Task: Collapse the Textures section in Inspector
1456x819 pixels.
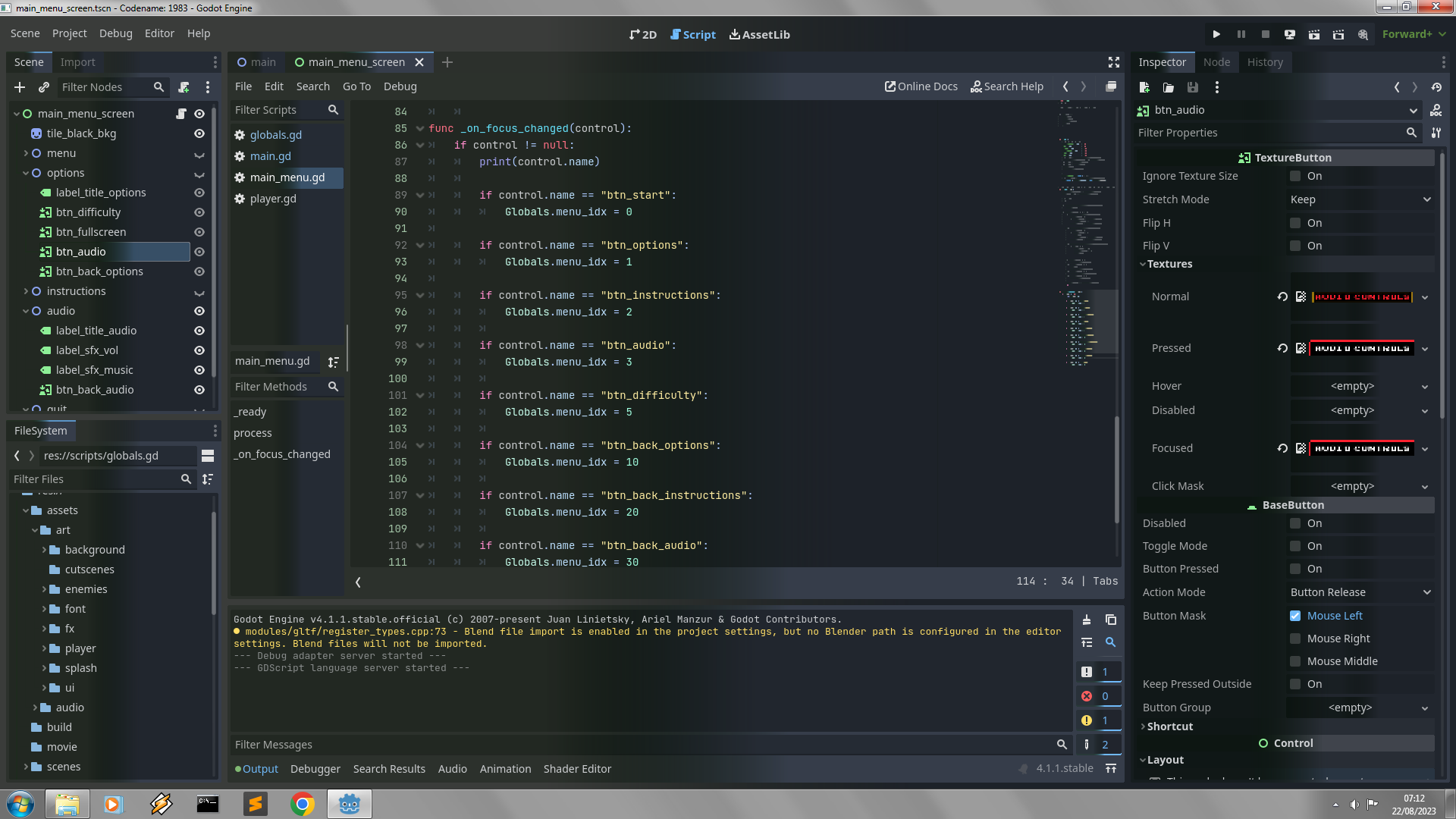Action: coord(1144,264)
